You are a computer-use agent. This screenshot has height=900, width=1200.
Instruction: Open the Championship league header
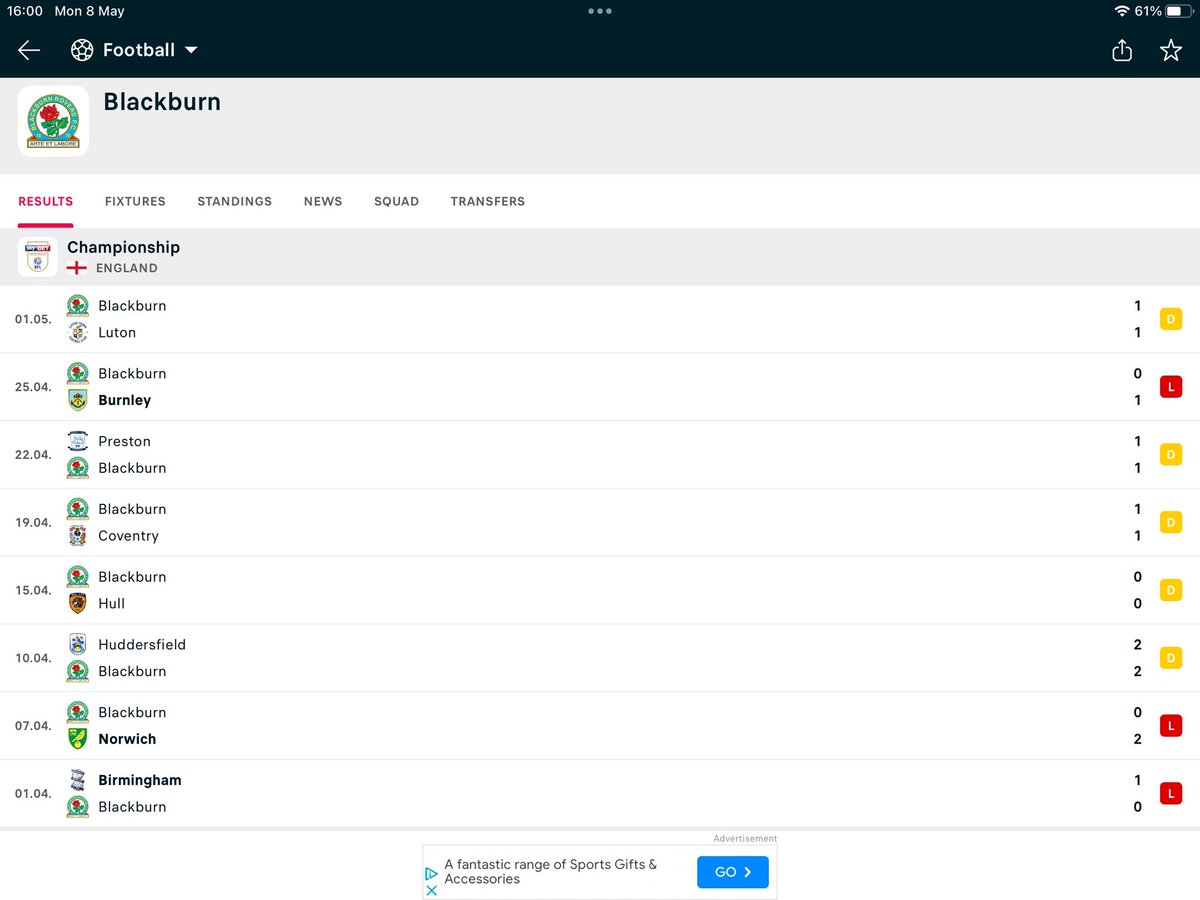pos(600,257)
